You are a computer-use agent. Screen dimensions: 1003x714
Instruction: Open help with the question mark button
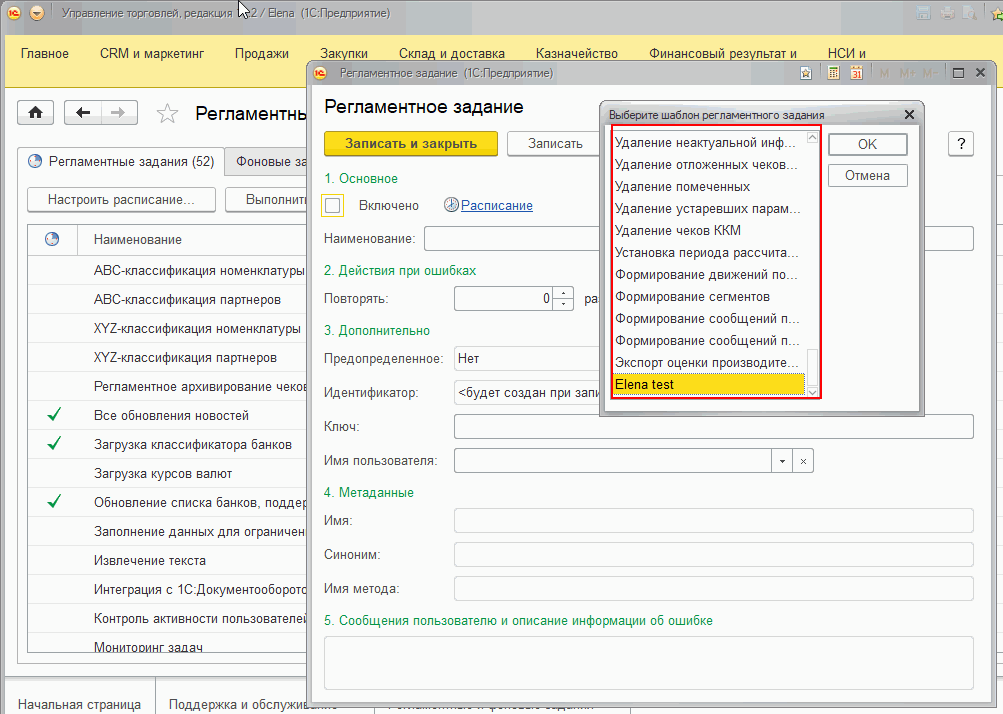(961, 144)
